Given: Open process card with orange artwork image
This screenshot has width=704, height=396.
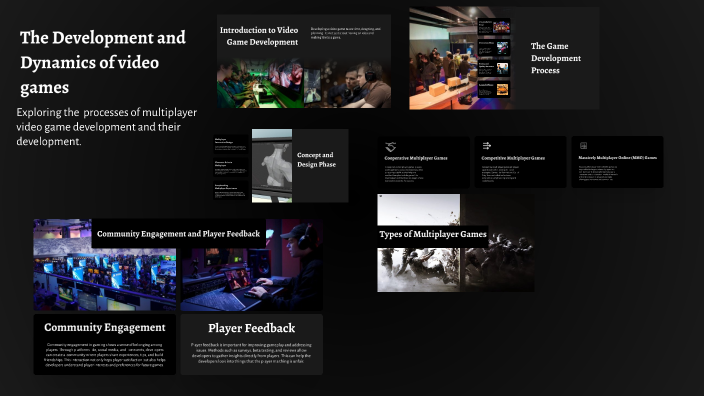Looking at the screenshot, I should click(x=494, y=89).
